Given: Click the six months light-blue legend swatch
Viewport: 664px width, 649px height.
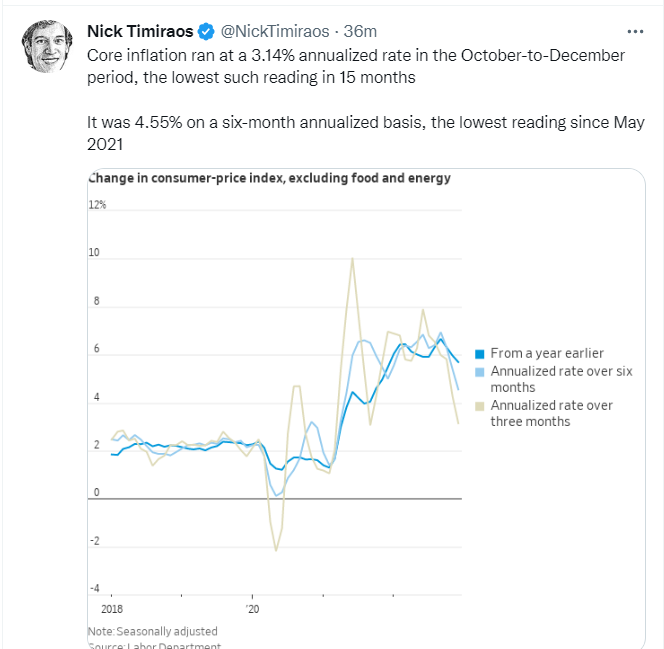Looking at the screenshot, I should [480, 371].
